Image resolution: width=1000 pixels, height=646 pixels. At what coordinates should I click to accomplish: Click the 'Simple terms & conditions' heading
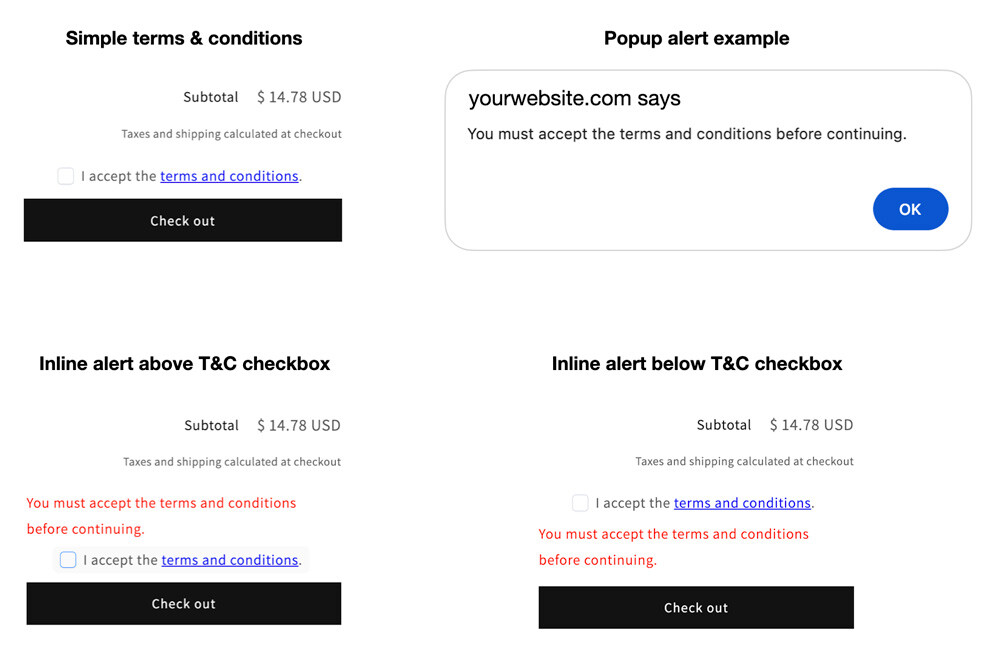[x=184, y=38]
